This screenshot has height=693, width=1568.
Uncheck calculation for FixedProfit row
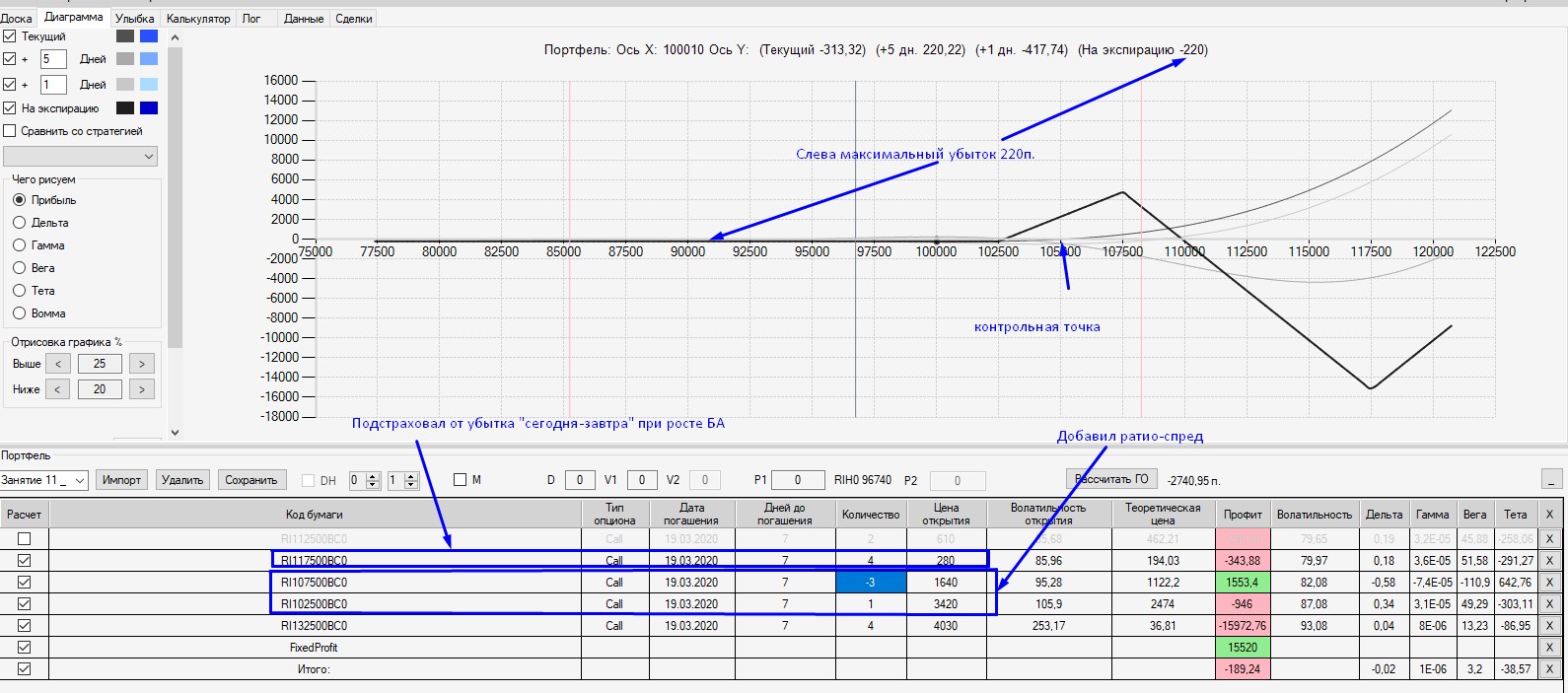(25, 648)
